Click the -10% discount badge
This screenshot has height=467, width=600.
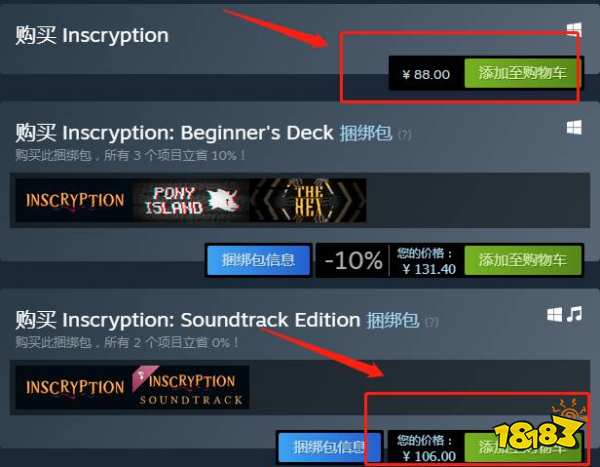[x=353, y=261]
